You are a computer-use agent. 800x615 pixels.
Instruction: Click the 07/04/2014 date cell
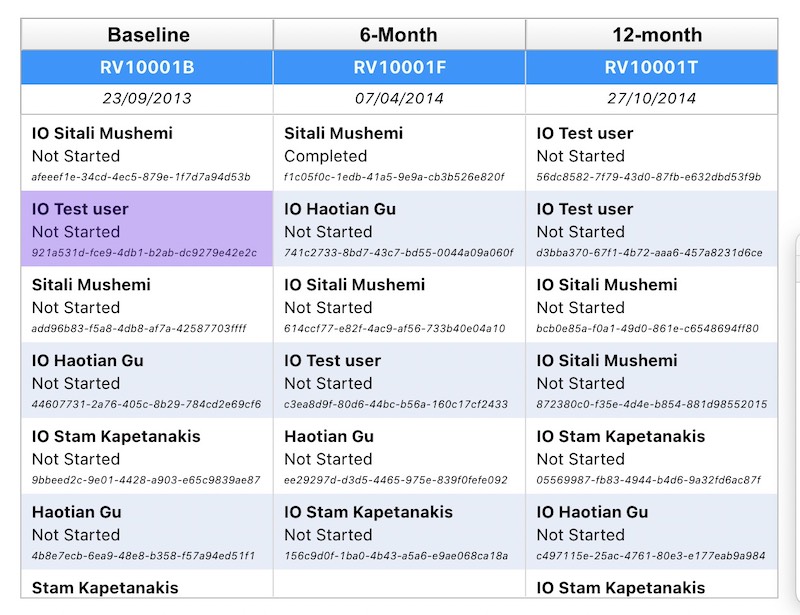point(399,99)
